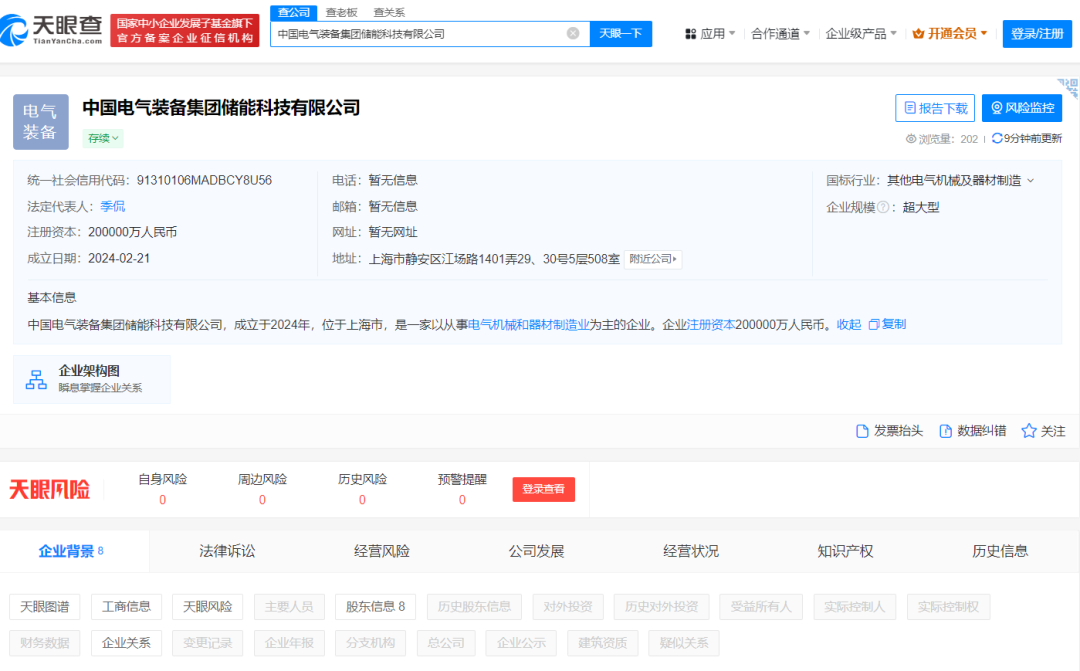Click the 关注 star icon

pos(1028,431)
